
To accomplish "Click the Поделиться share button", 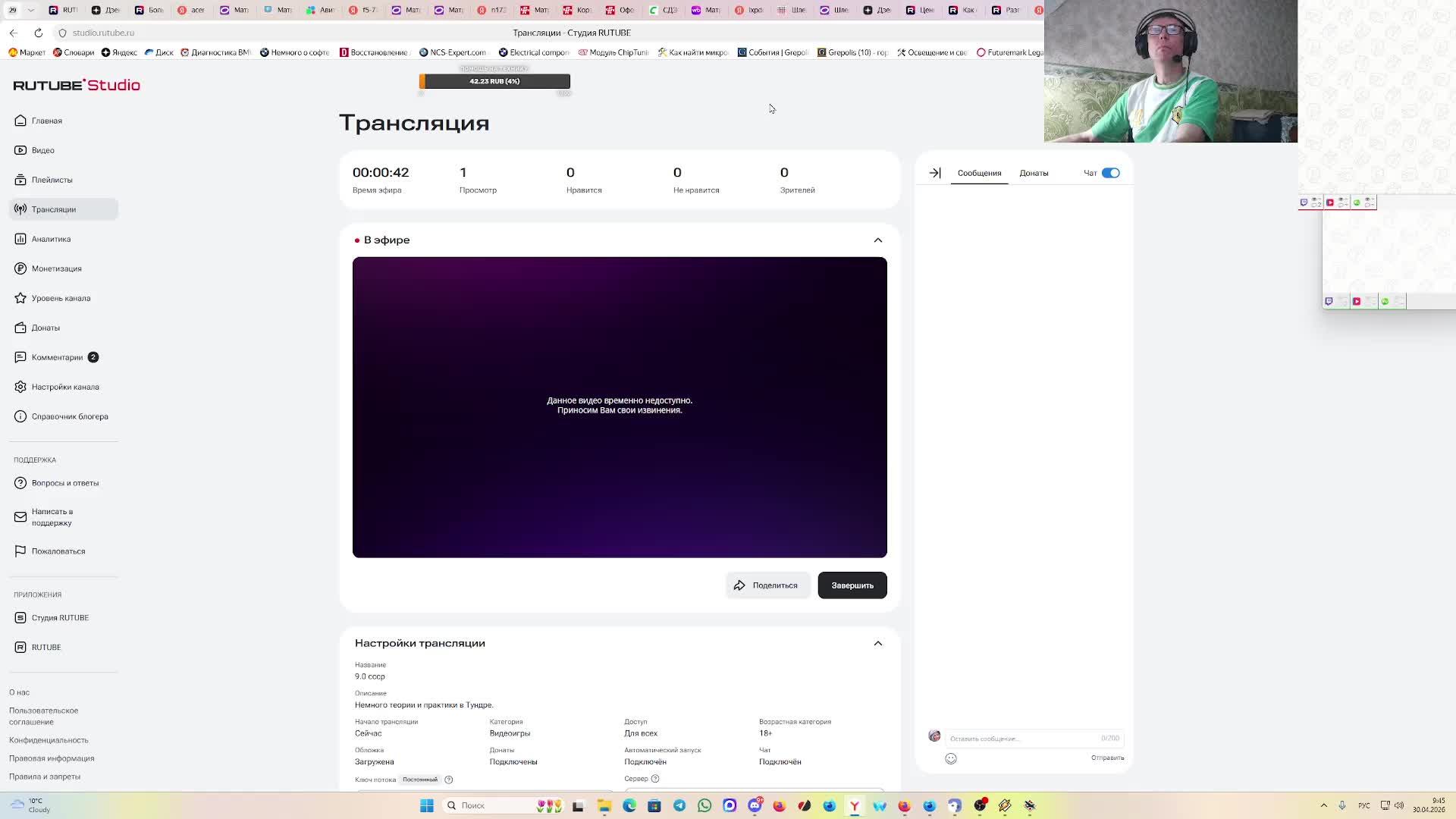I will point(767,585).
